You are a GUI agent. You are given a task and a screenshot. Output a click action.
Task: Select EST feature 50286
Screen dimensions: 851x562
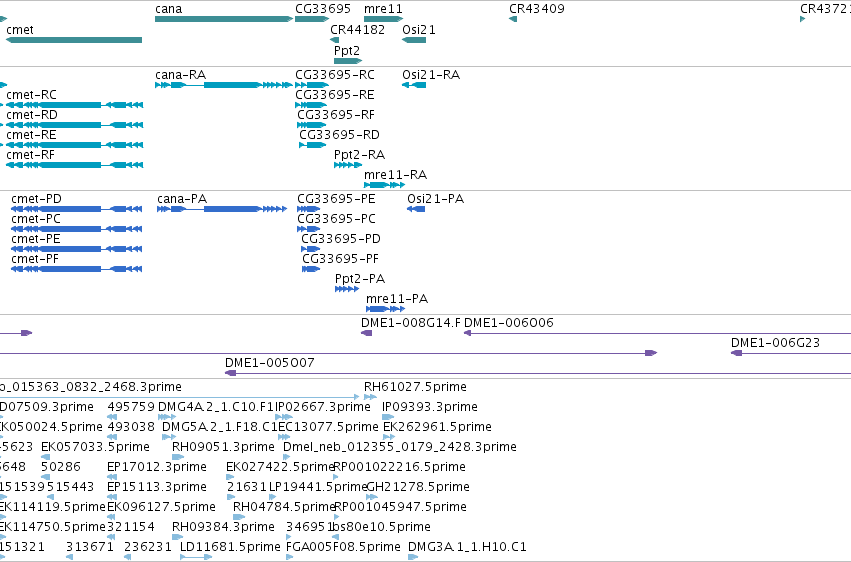pyautogui.click(x=46, y=477)
